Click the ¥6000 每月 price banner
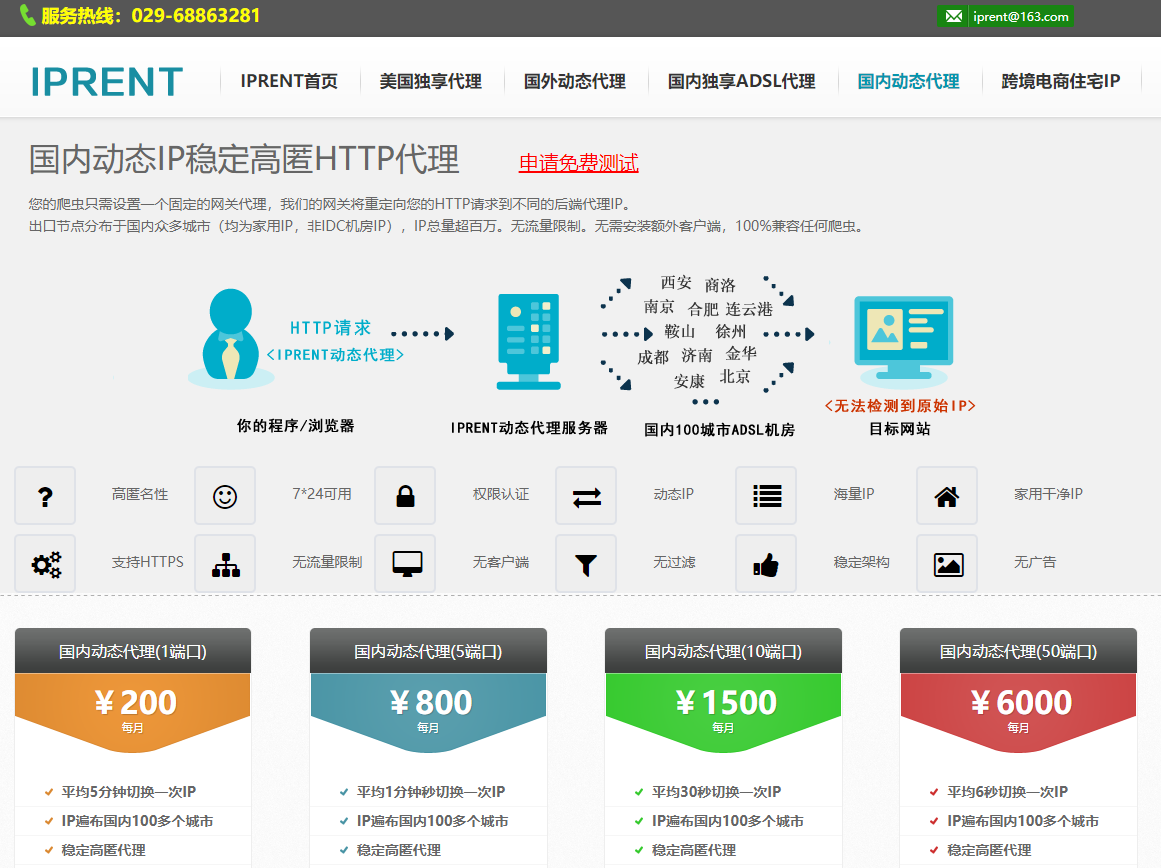This screenshot has height=868, width=1161. (x=1018, y=711)
